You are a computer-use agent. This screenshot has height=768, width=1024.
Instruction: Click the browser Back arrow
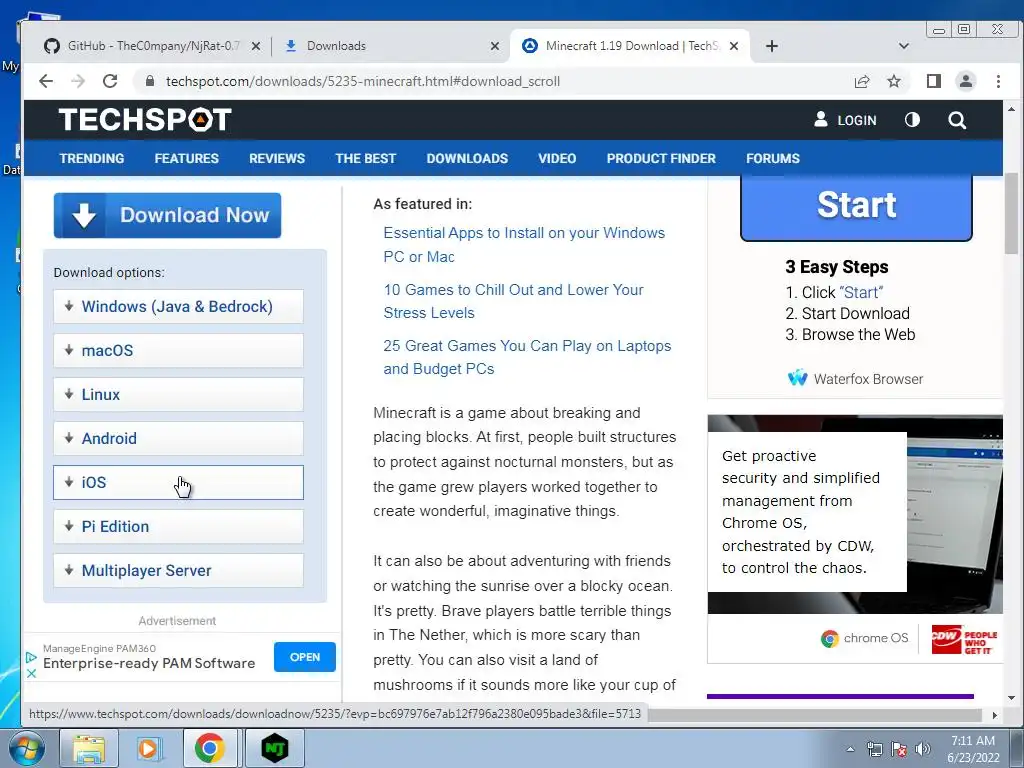[x=46, y=81]
